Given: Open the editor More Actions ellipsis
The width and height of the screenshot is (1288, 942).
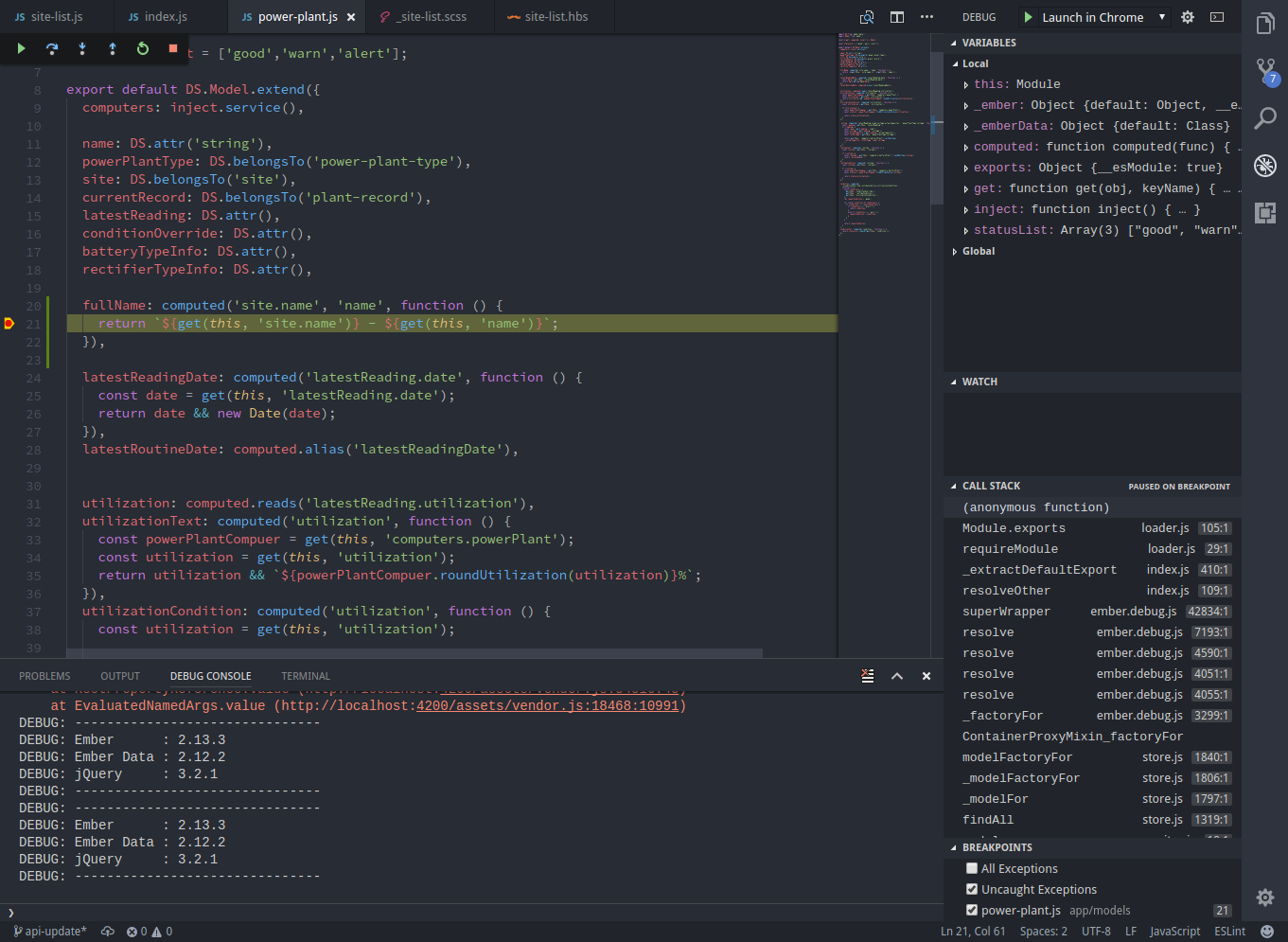Looking at the screenshot, I should pyautogui.click(x=926, y=17).
